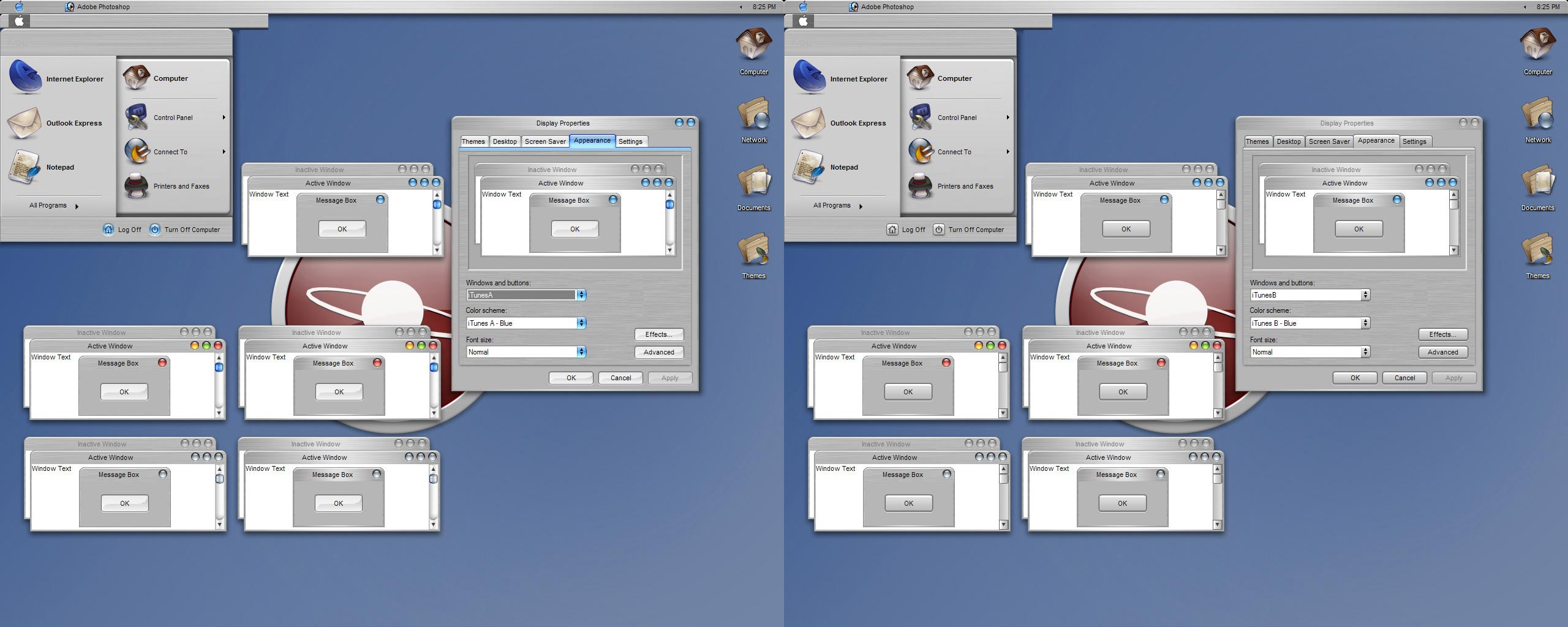Open Documents desktop icon on iTunesB desktop
Viewport: 1568px width, 627px height.
tap(1537, 187)
